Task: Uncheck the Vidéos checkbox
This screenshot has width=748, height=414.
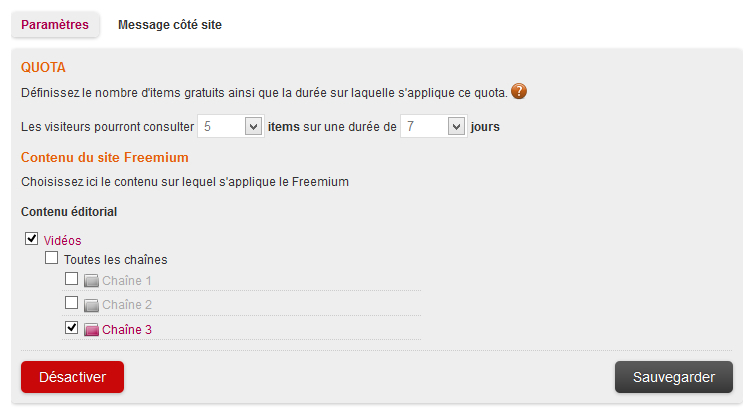Action: click(x=32, y=239)
